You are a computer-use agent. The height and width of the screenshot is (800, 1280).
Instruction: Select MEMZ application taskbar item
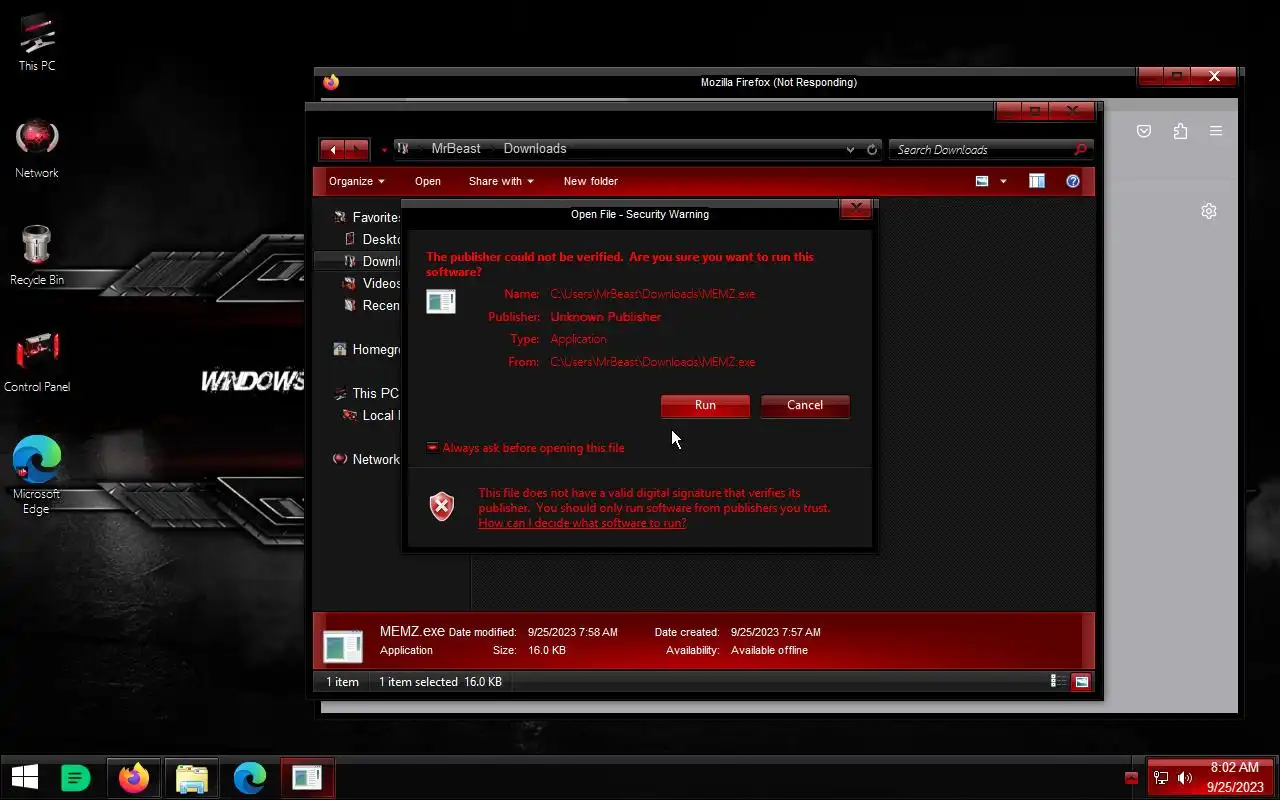tap(307, 777)
